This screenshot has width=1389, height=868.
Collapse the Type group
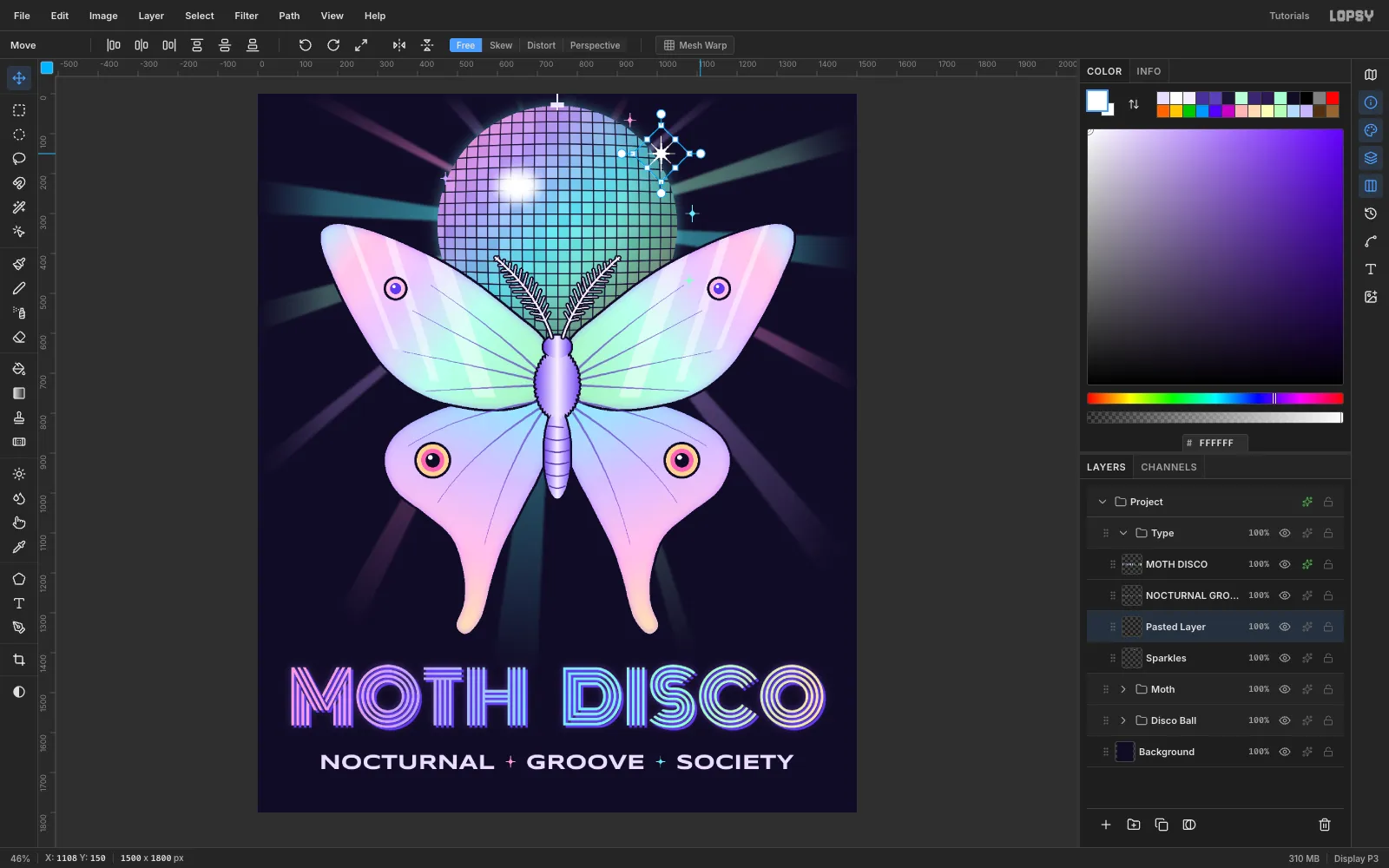[x=1123, y=533]
